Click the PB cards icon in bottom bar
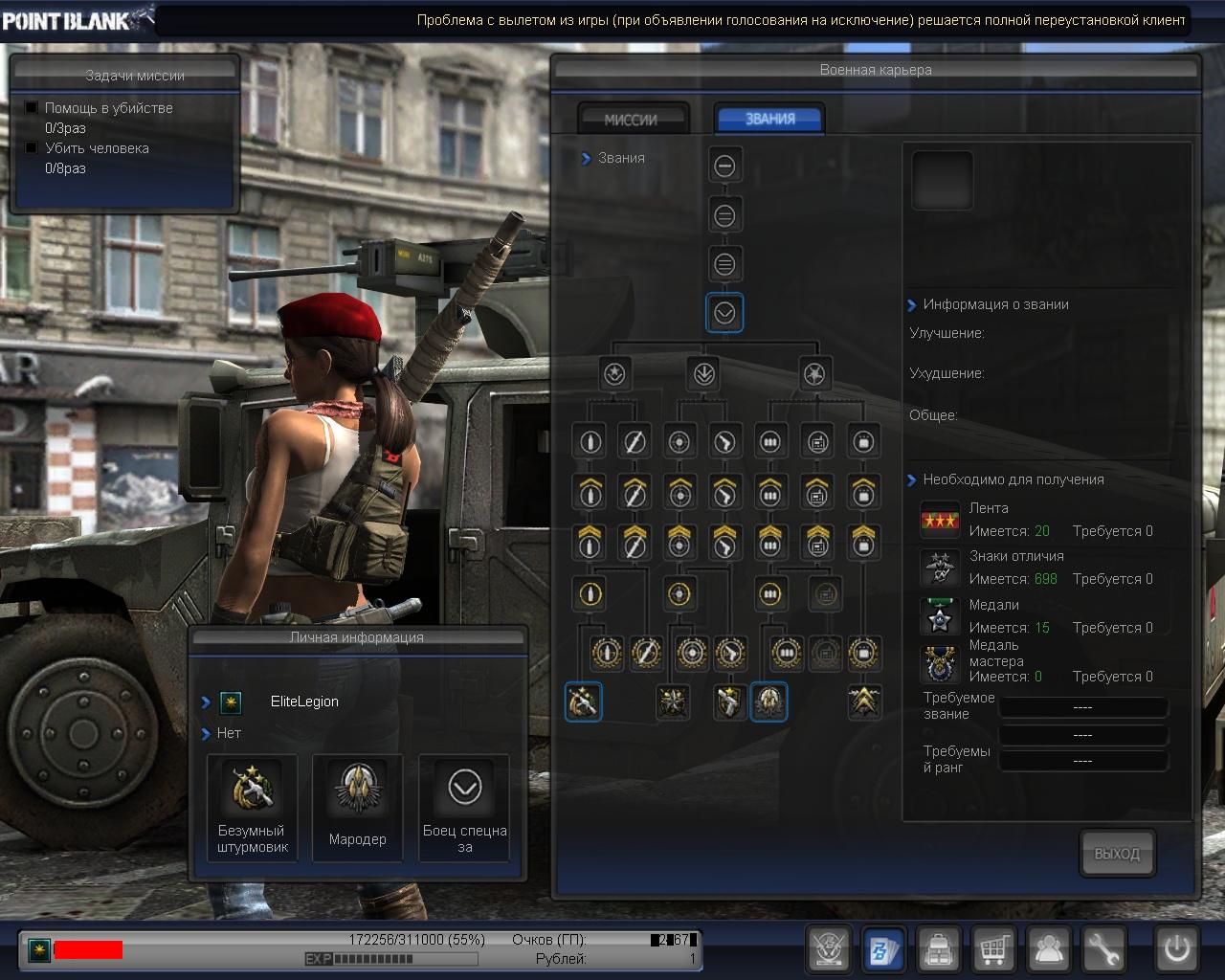The height and width of the screenshot is (980, 1225). tap(883, 949)
